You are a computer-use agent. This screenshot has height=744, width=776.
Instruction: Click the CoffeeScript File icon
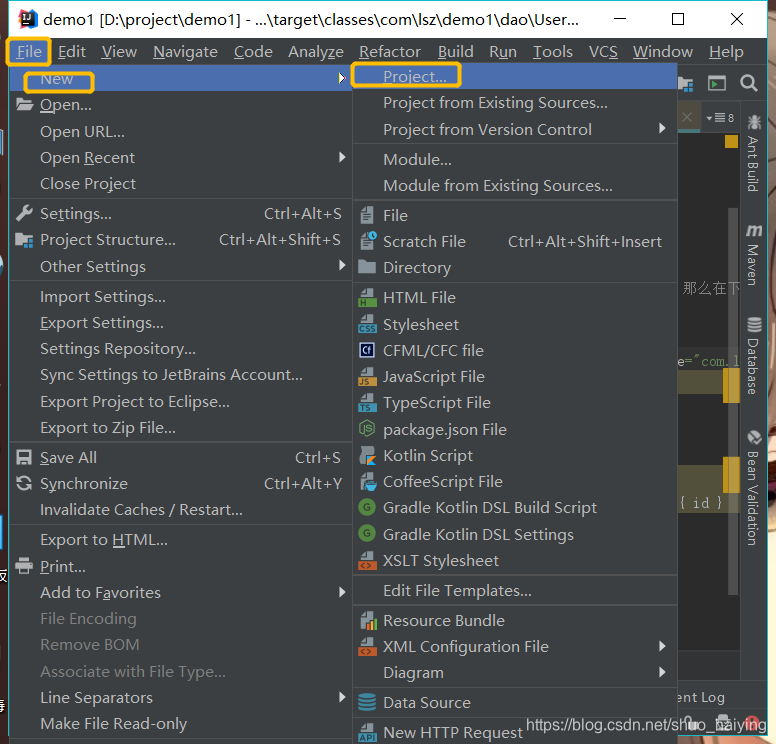pos(368,482)
